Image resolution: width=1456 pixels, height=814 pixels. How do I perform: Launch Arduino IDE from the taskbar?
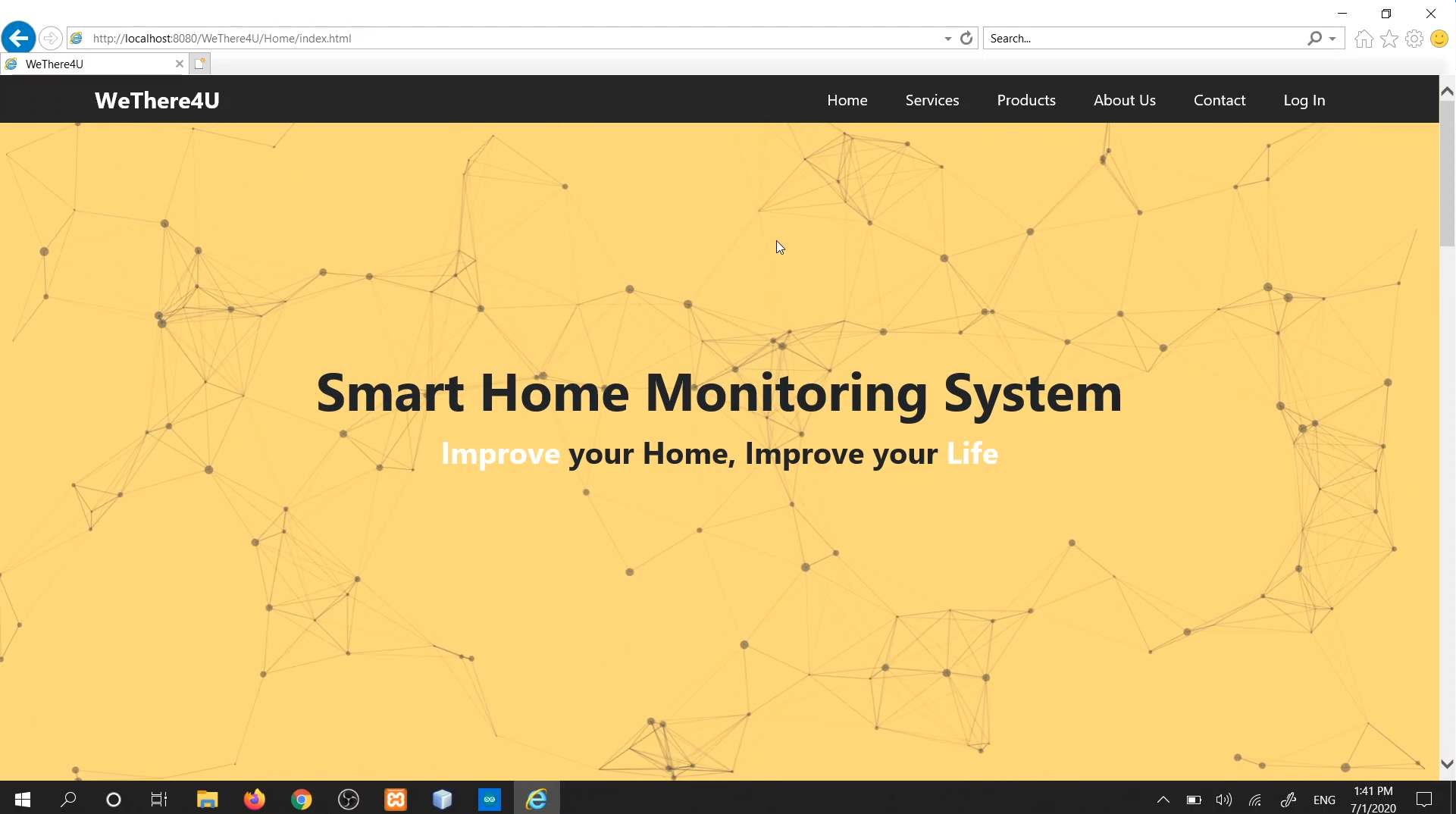pos(490,799)
